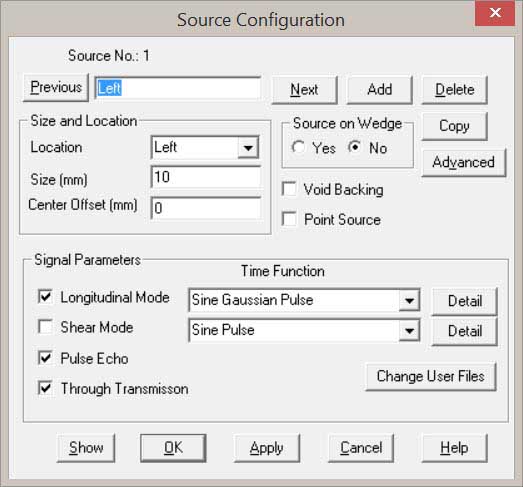
Task: Go to the Next source
Action: click(x=304, y=90)
